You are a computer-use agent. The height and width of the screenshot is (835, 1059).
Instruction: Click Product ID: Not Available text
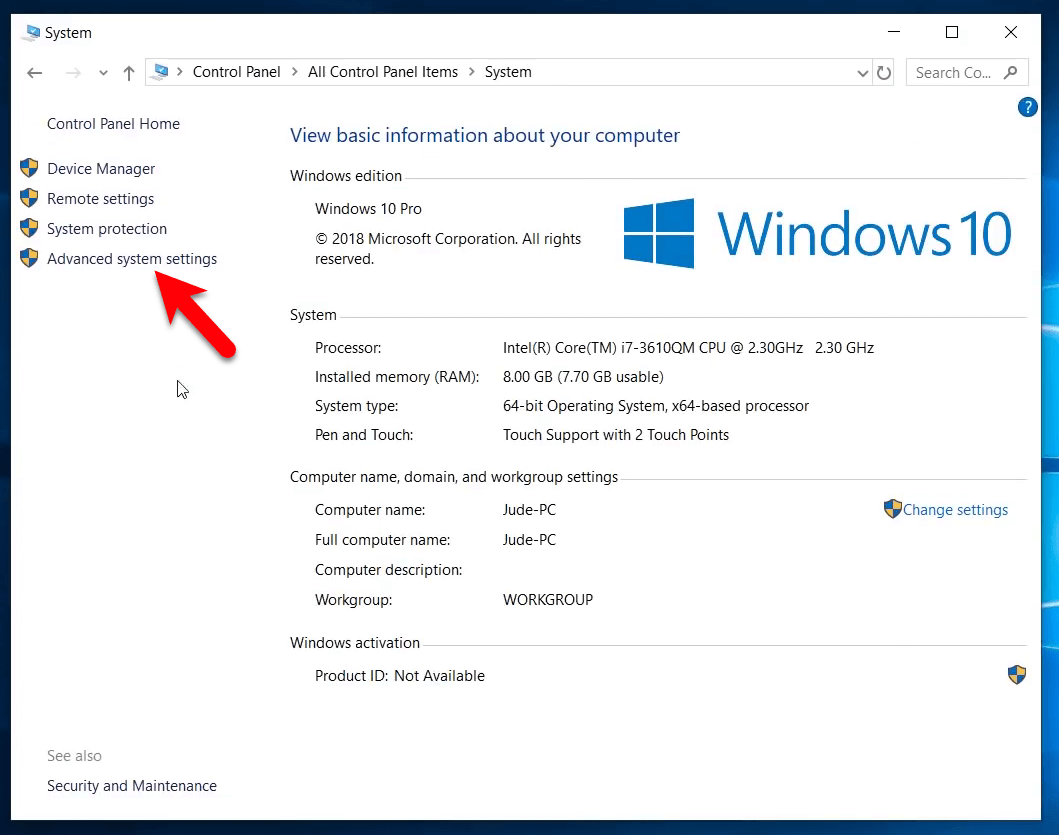click(400, 676)
